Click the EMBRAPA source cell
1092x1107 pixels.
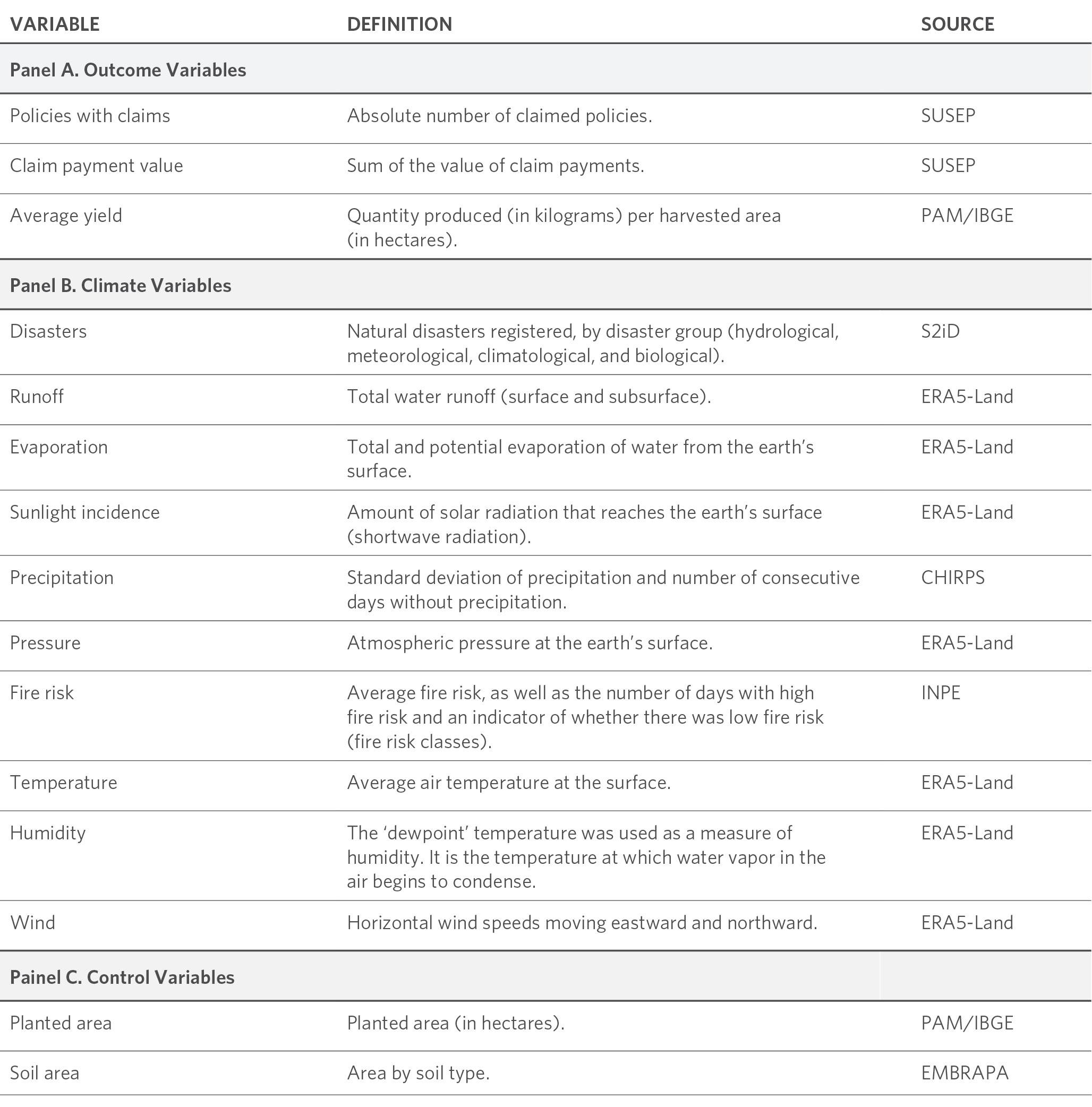(x=965, y=1072)
